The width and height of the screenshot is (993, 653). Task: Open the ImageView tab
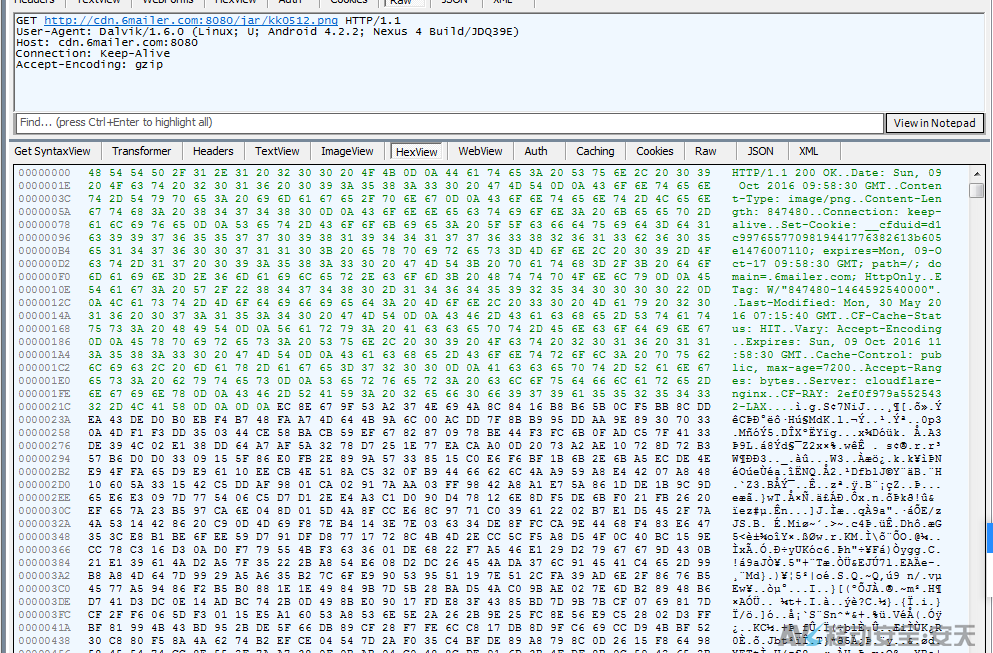347,151
